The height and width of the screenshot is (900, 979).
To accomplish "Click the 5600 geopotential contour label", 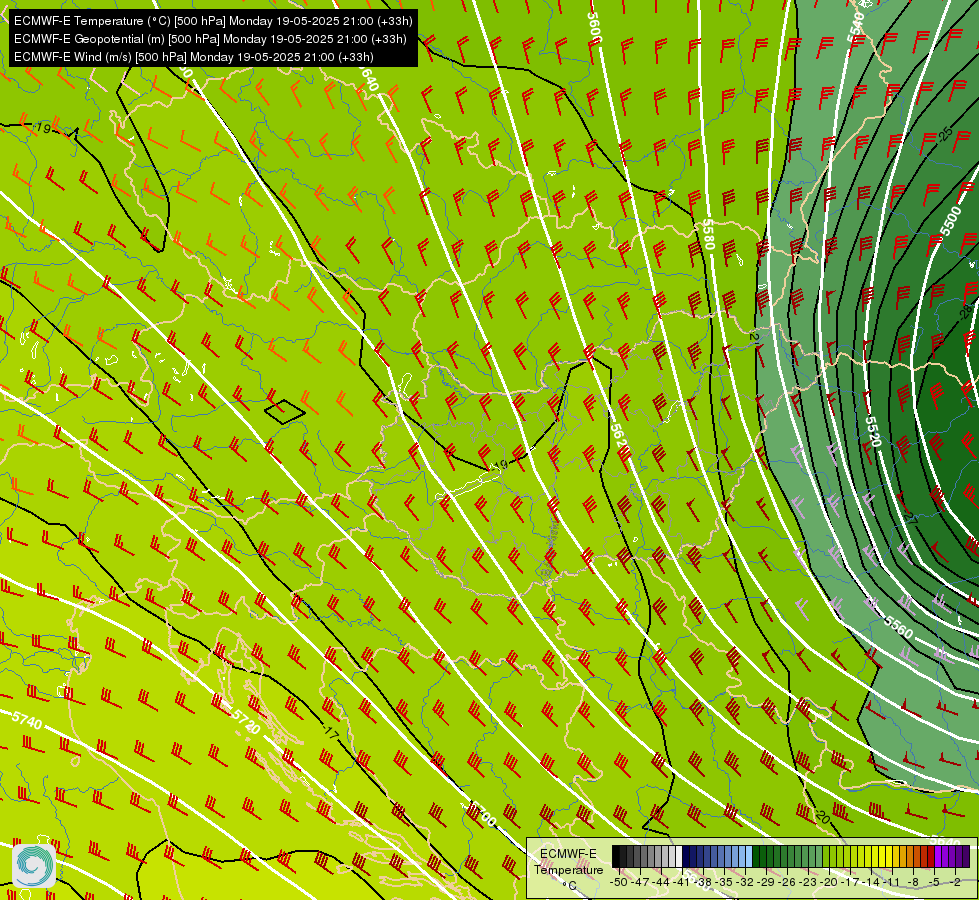I will [594, 28].
